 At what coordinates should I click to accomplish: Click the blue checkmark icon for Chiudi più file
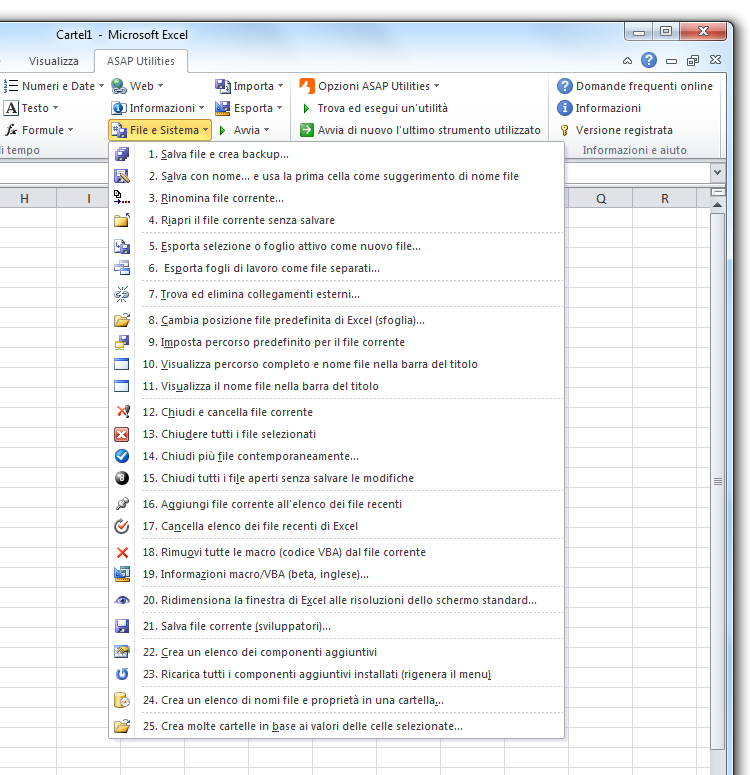(x=122, y=456)
